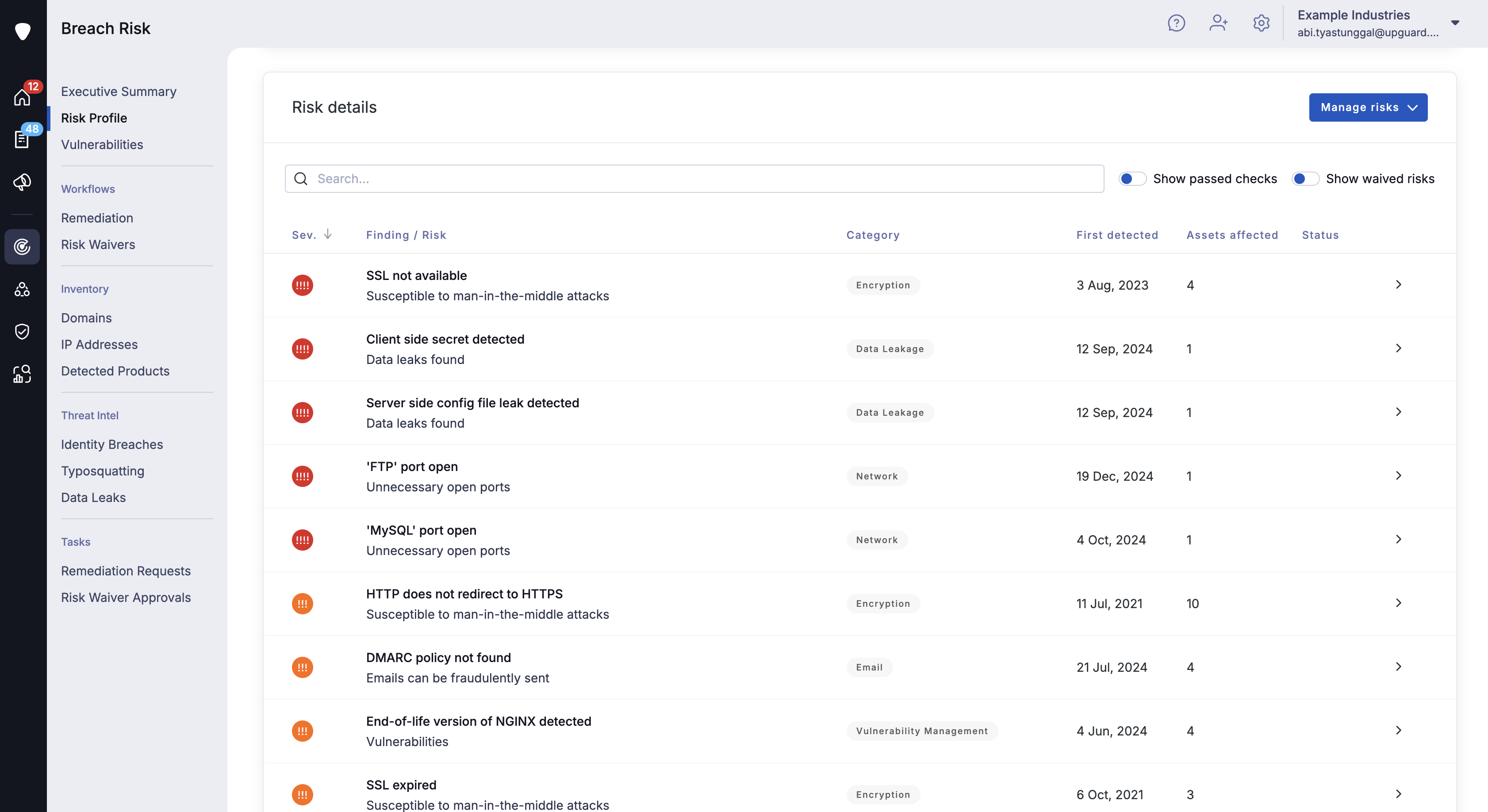Click the help question mark icon
This screenshot has width=1488, height=812.
[x=1176, y=23]
